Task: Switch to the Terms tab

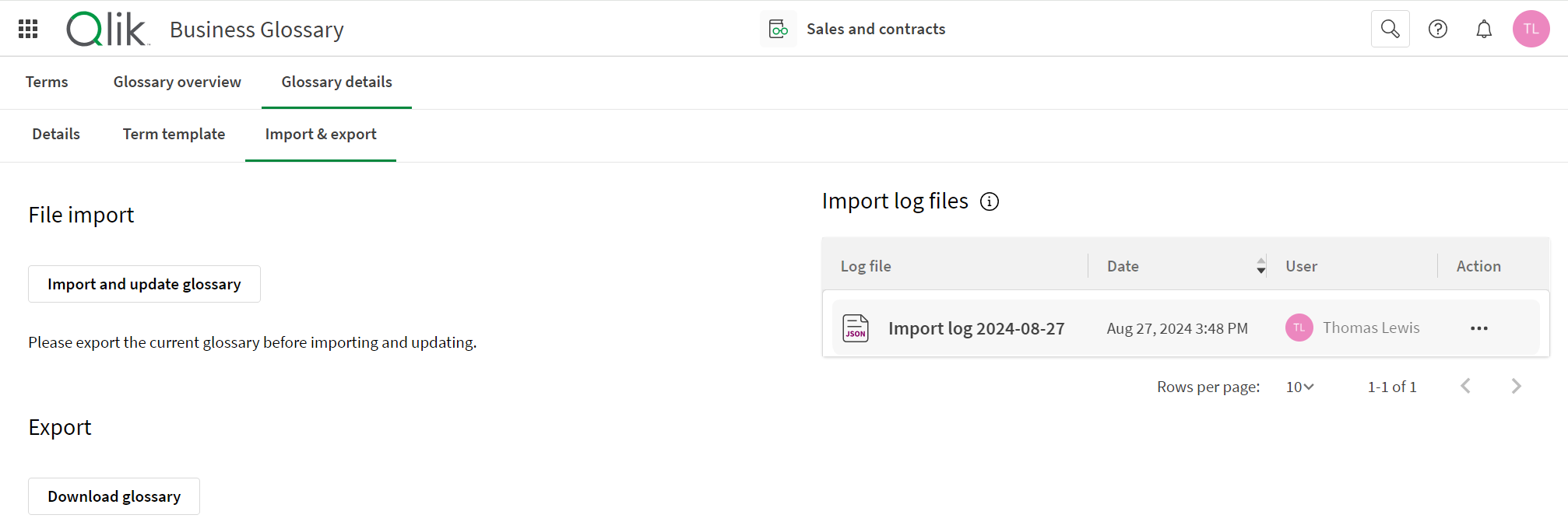Action: (47, 82)
